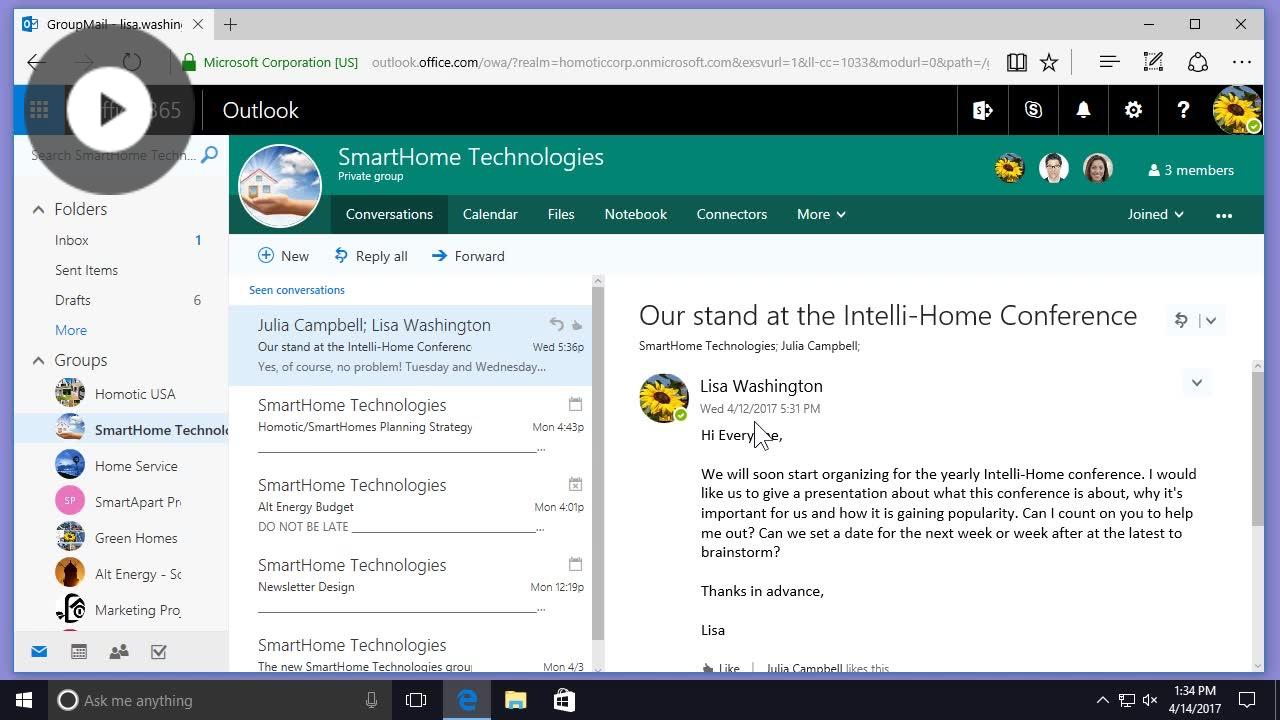
Task: Open the Edge Hub icon
Action: pos(1109,62)
